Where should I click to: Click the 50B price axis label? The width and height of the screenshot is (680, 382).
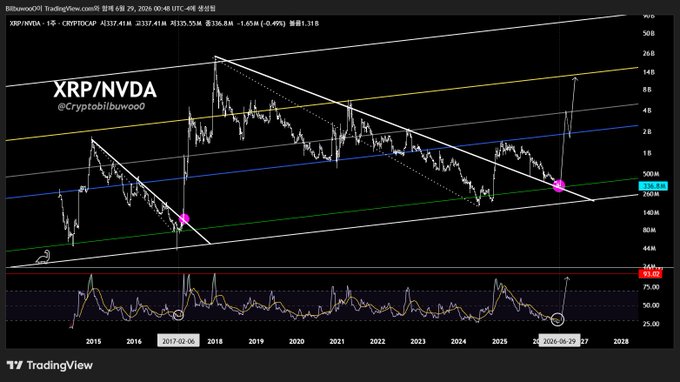tap(649, 33)
